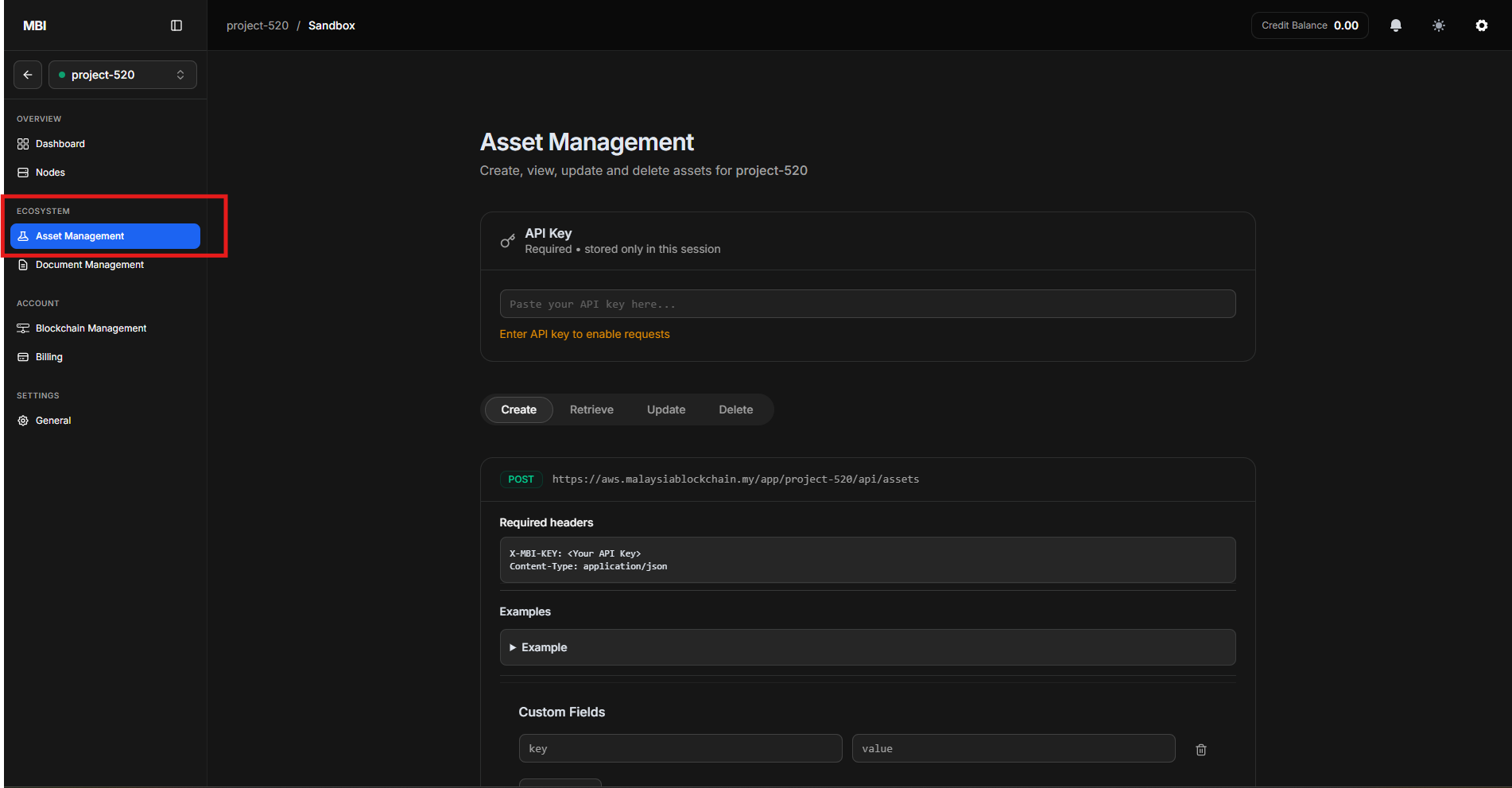Focus the API key input field
The width and height of the screenshot is (1512, 788).
tap(867, 304)
